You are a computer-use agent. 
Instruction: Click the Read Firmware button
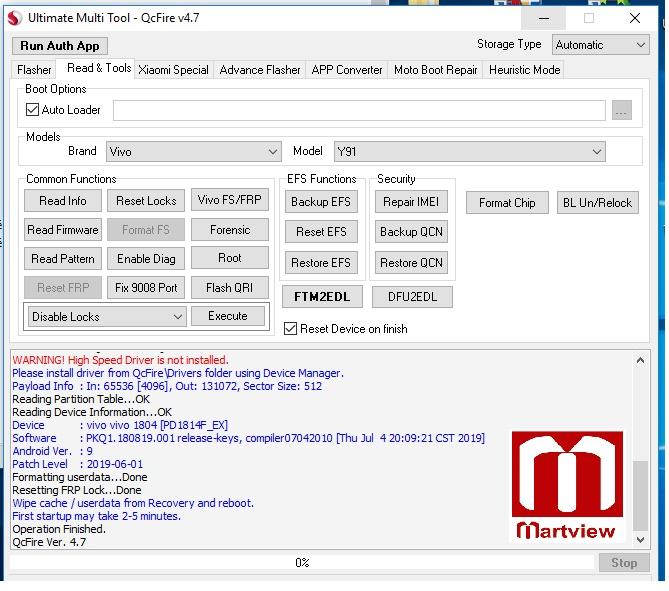click(63, 230)
